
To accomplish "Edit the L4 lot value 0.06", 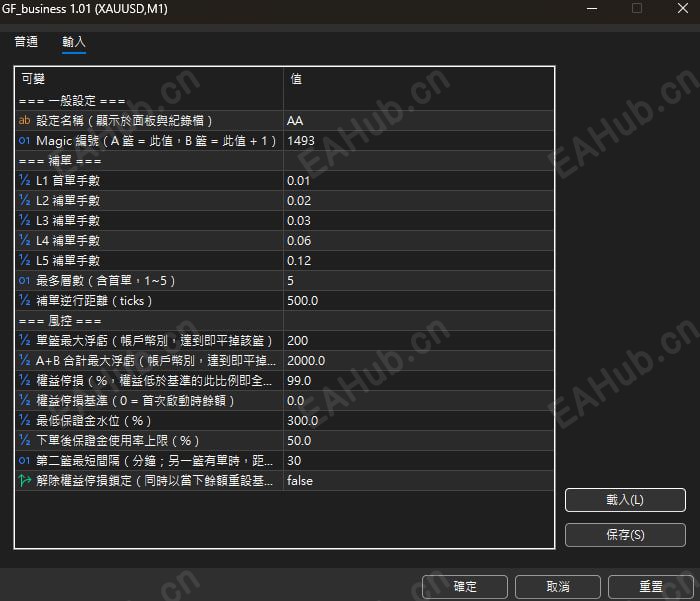I will (418, 241).
